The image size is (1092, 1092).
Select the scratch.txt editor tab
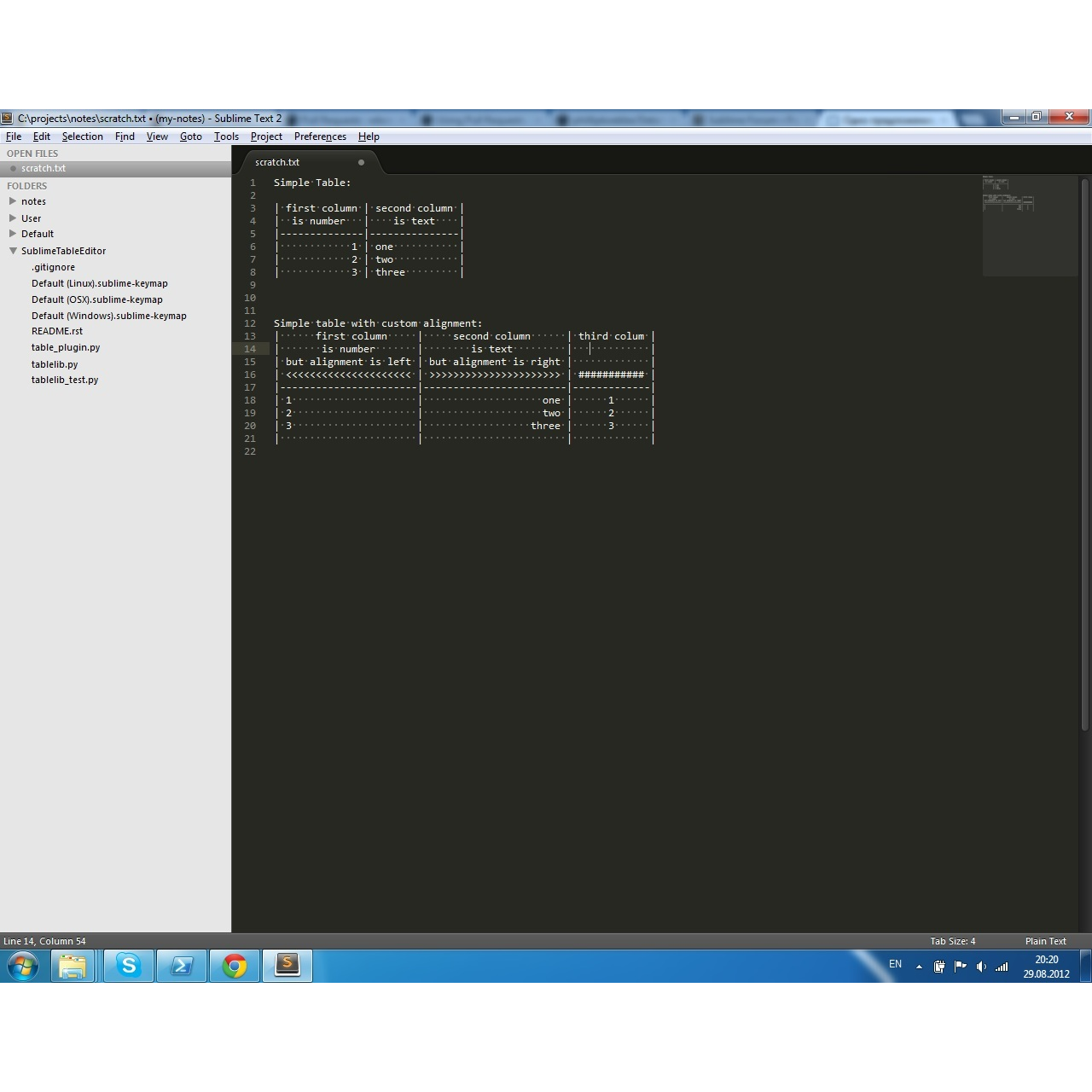pos(278,162)
